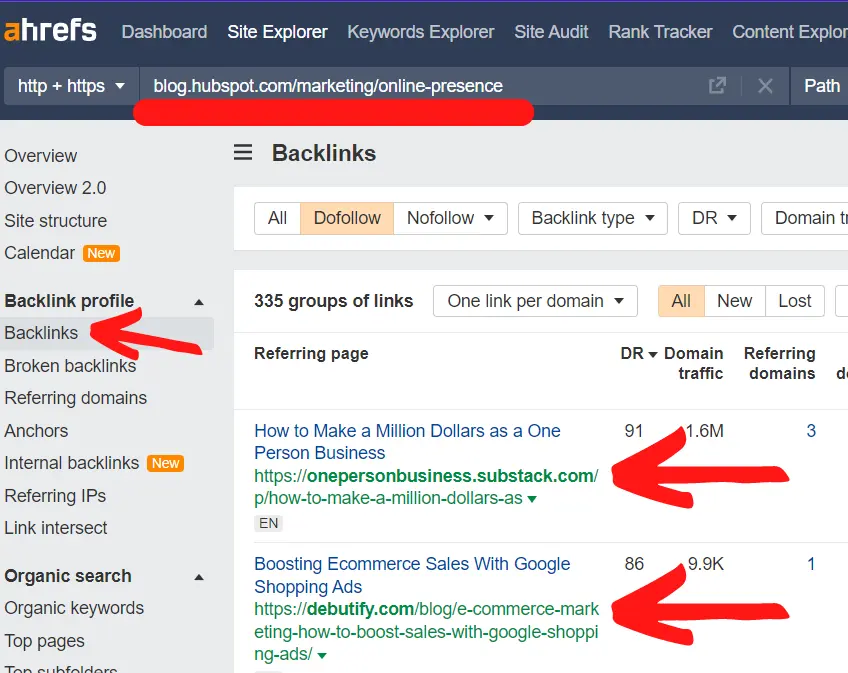Open Broken backlinks report

click(x=70, y=366)
